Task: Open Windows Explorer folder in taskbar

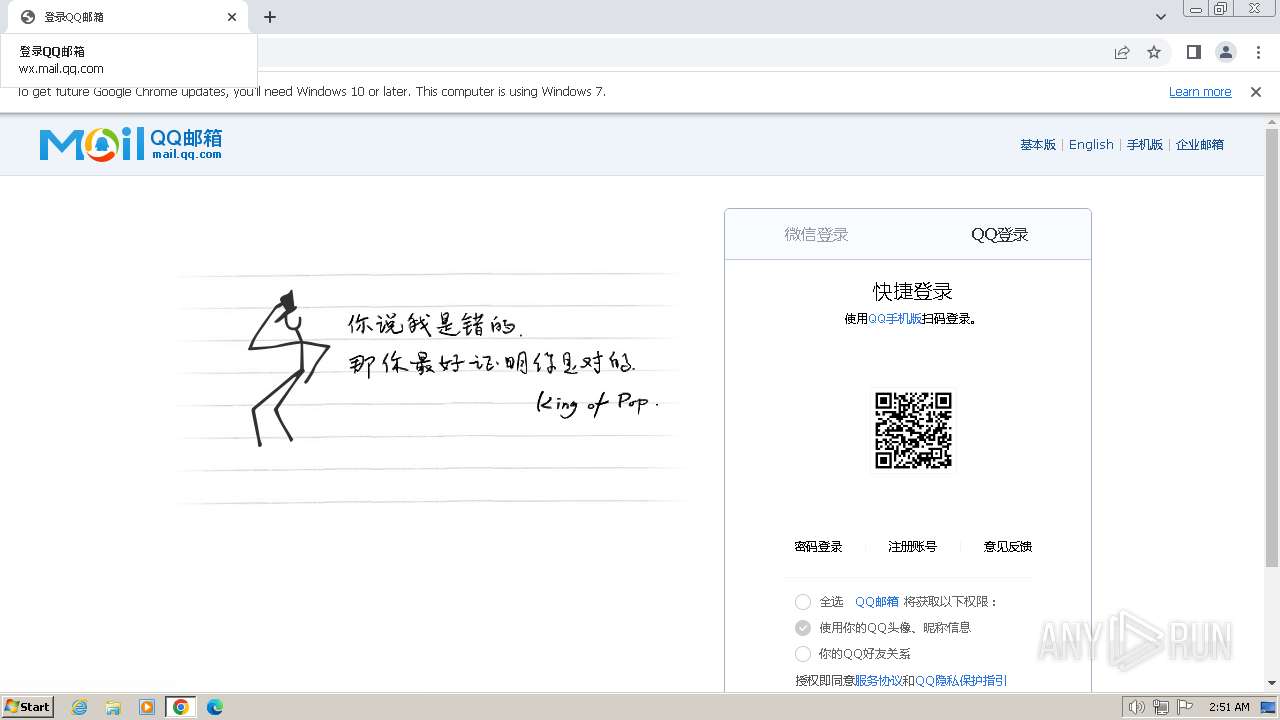Action: tap(113, 707)
